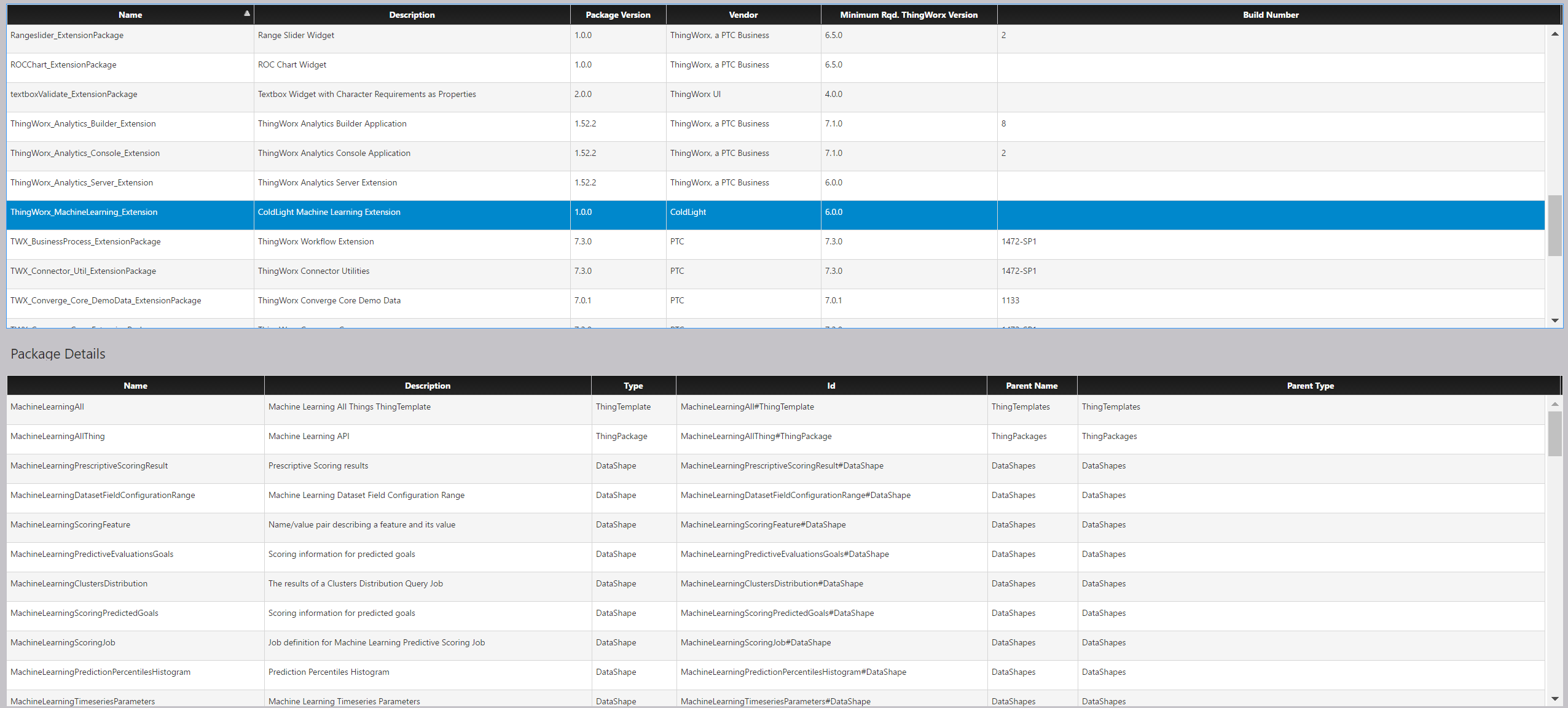Select MachineLearningScoringFeature row
This screenshot has width=1568, height=708.
(775, 528)
